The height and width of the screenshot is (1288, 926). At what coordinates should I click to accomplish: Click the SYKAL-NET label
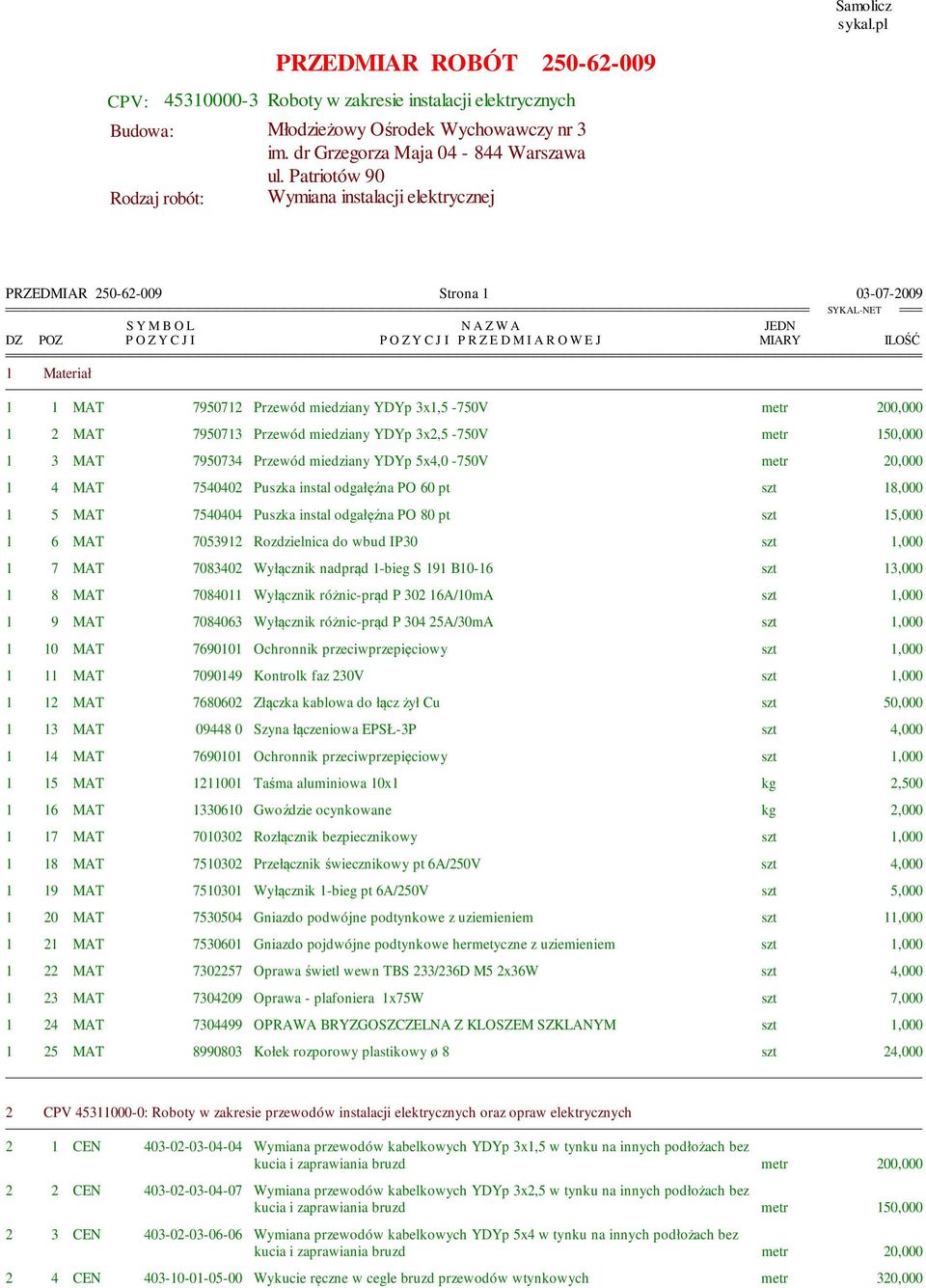tap(854, 310)
